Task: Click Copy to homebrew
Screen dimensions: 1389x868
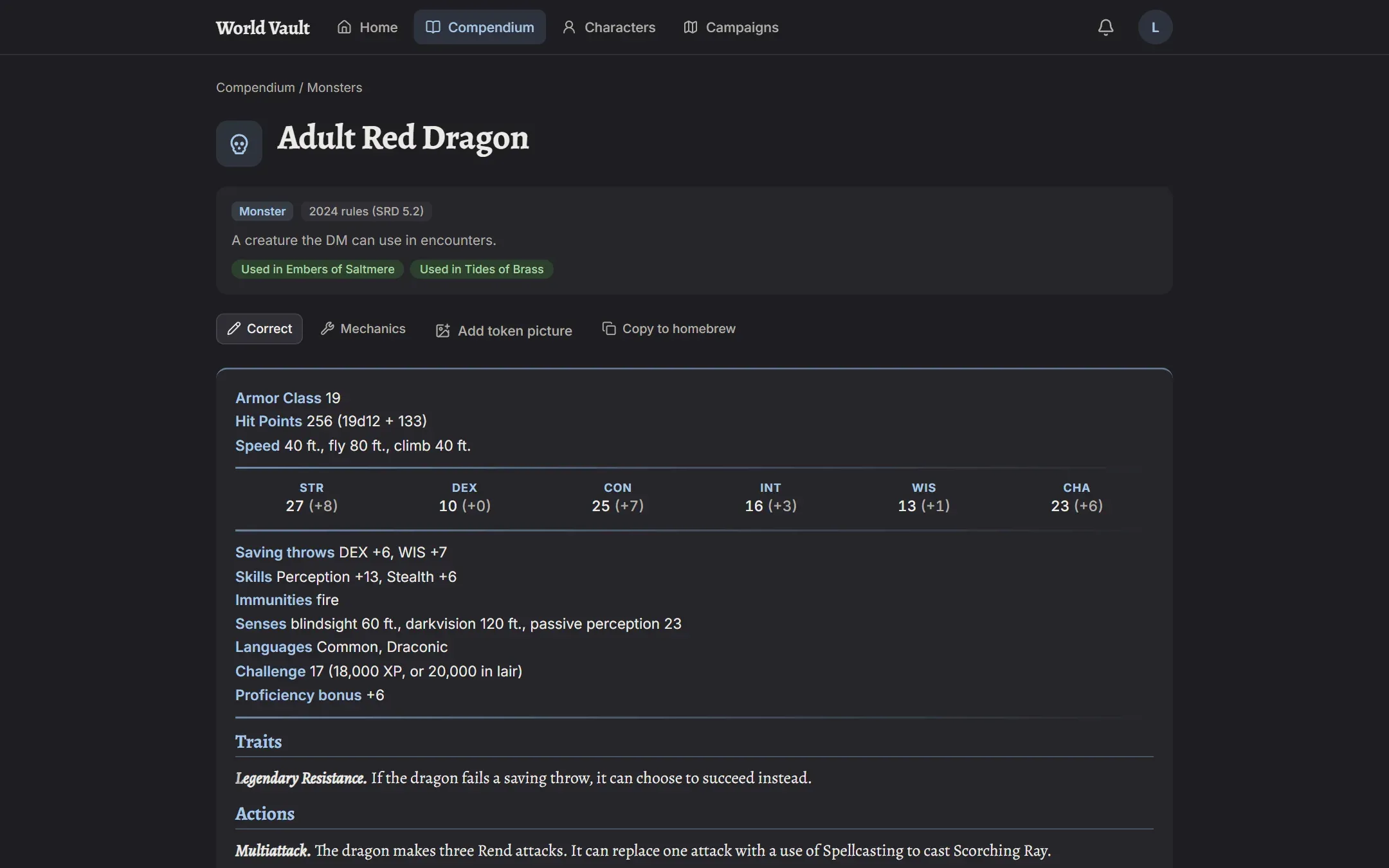Action: [x=669, y=329]
